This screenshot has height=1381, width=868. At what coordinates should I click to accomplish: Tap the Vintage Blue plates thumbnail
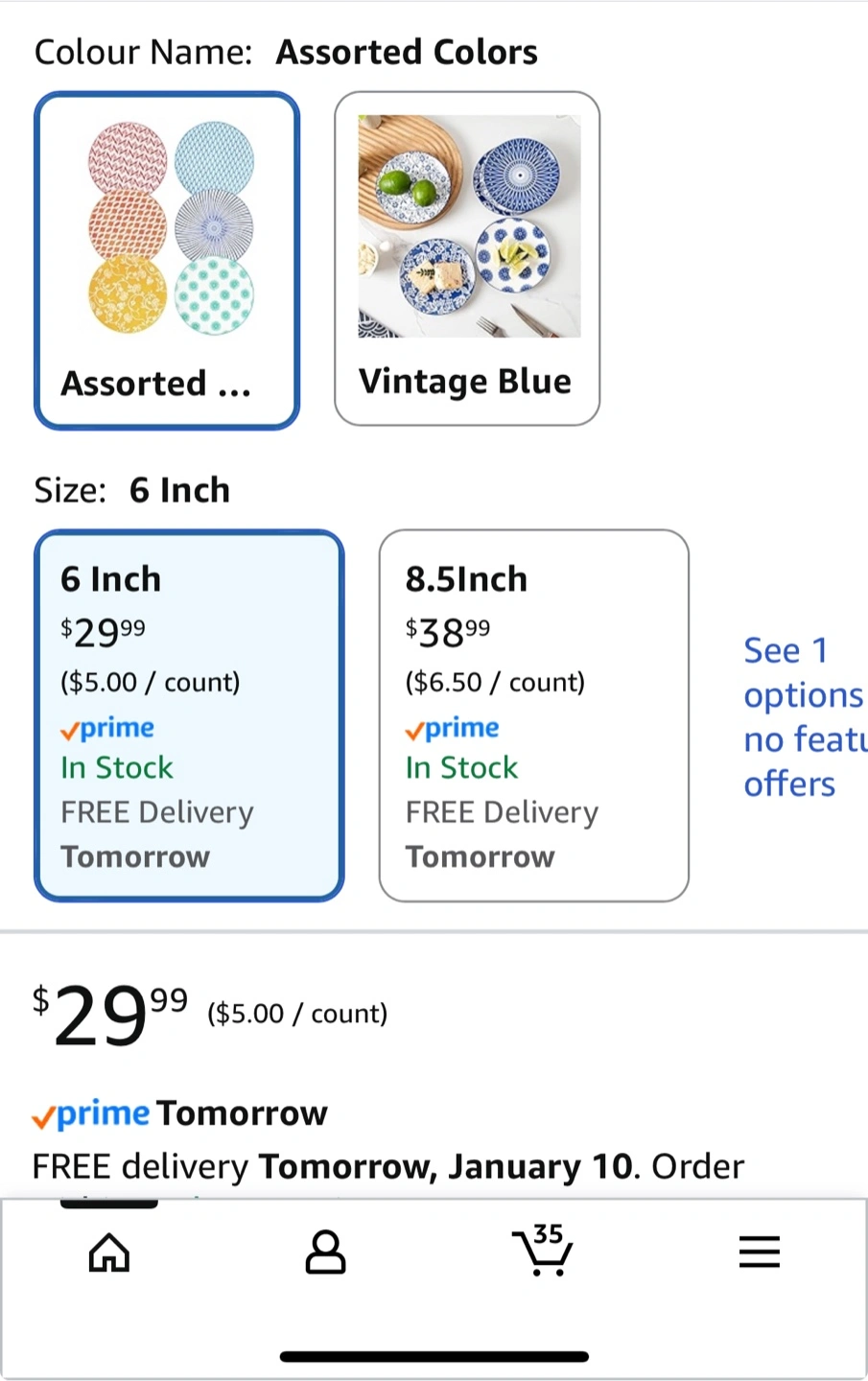click(469, 226)
